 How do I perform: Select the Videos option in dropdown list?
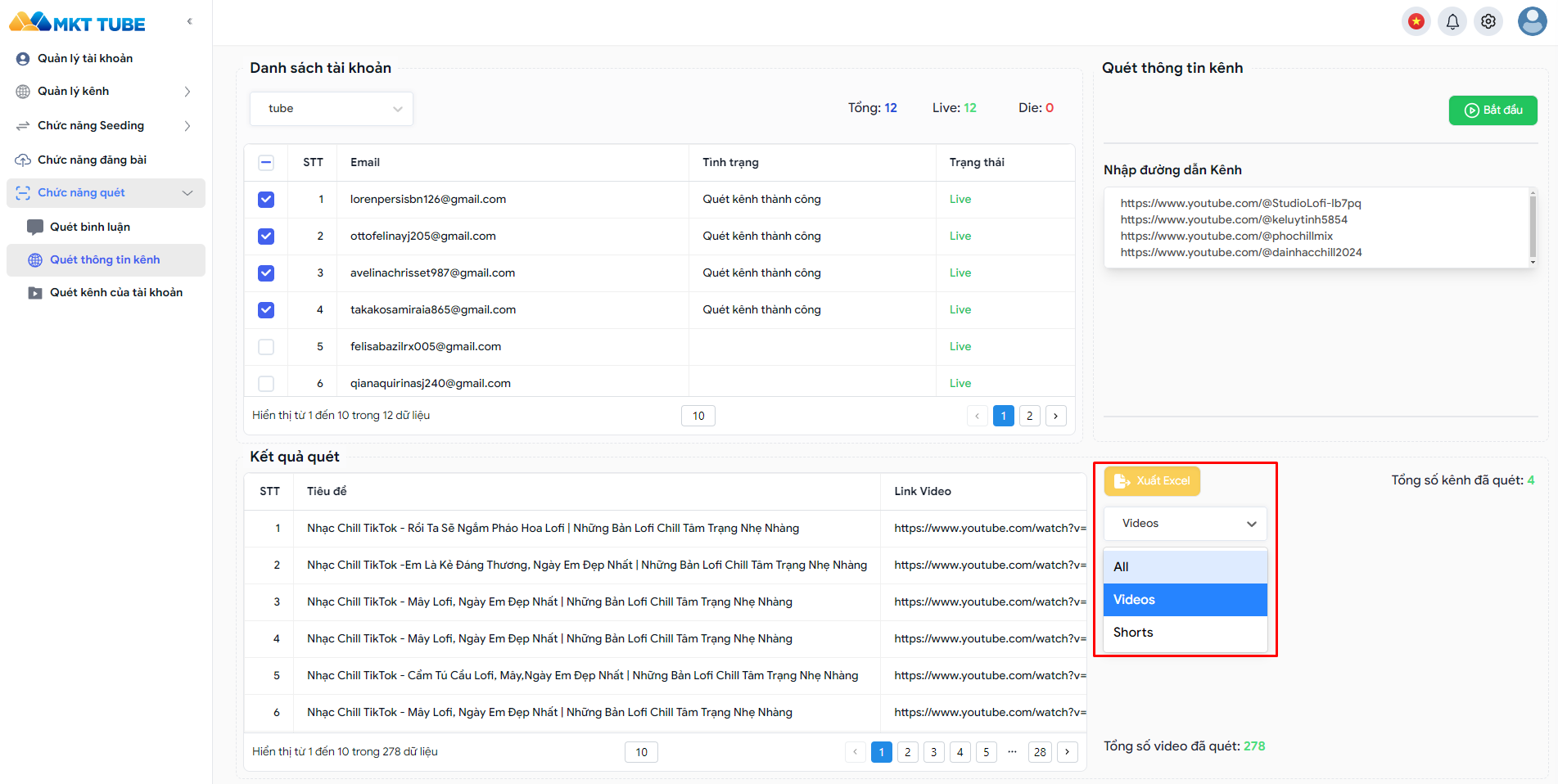click(1185, 600)
